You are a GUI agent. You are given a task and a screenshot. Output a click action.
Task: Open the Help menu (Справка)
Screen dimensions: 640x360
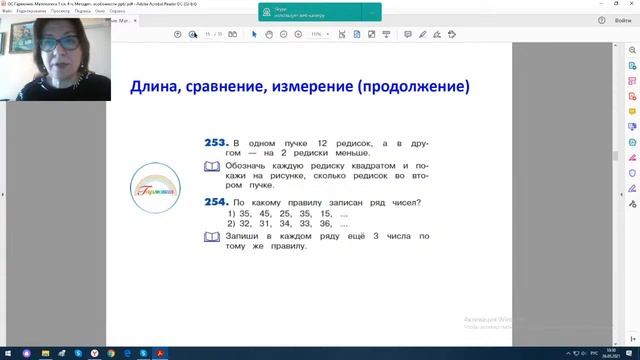(x=117, y=11)
